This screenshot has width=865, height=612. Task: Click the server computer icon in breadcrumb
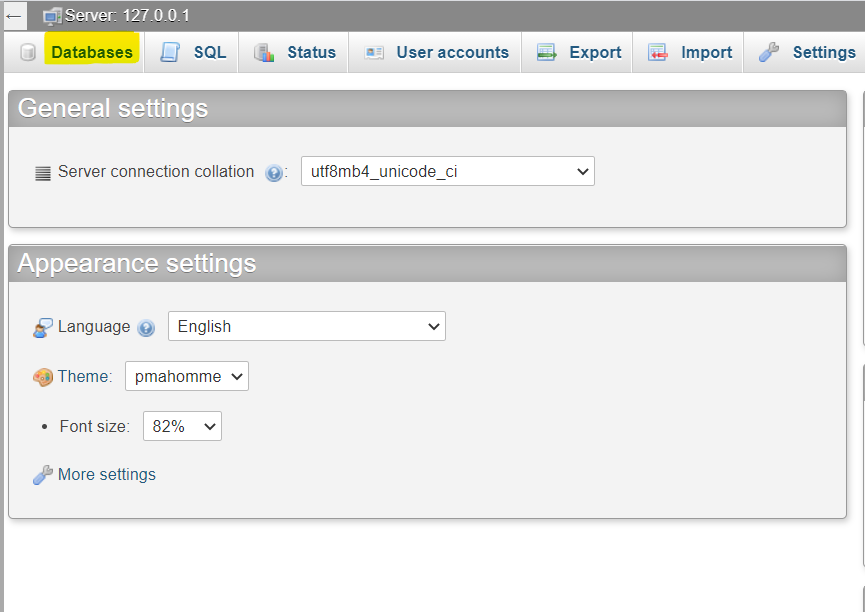[x=52, y=16]
